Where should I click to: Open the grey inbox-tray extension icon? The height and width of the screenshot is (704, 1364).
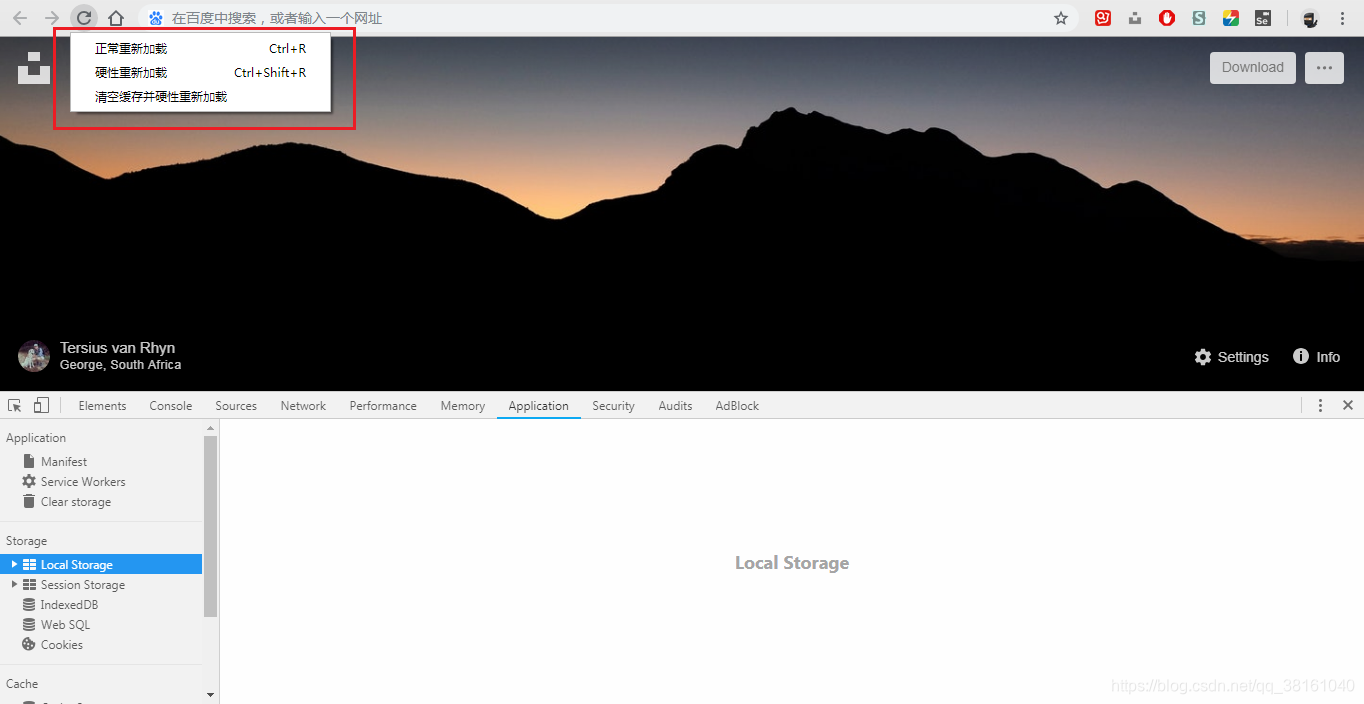pyautogui.click(x=1135, y=18)
